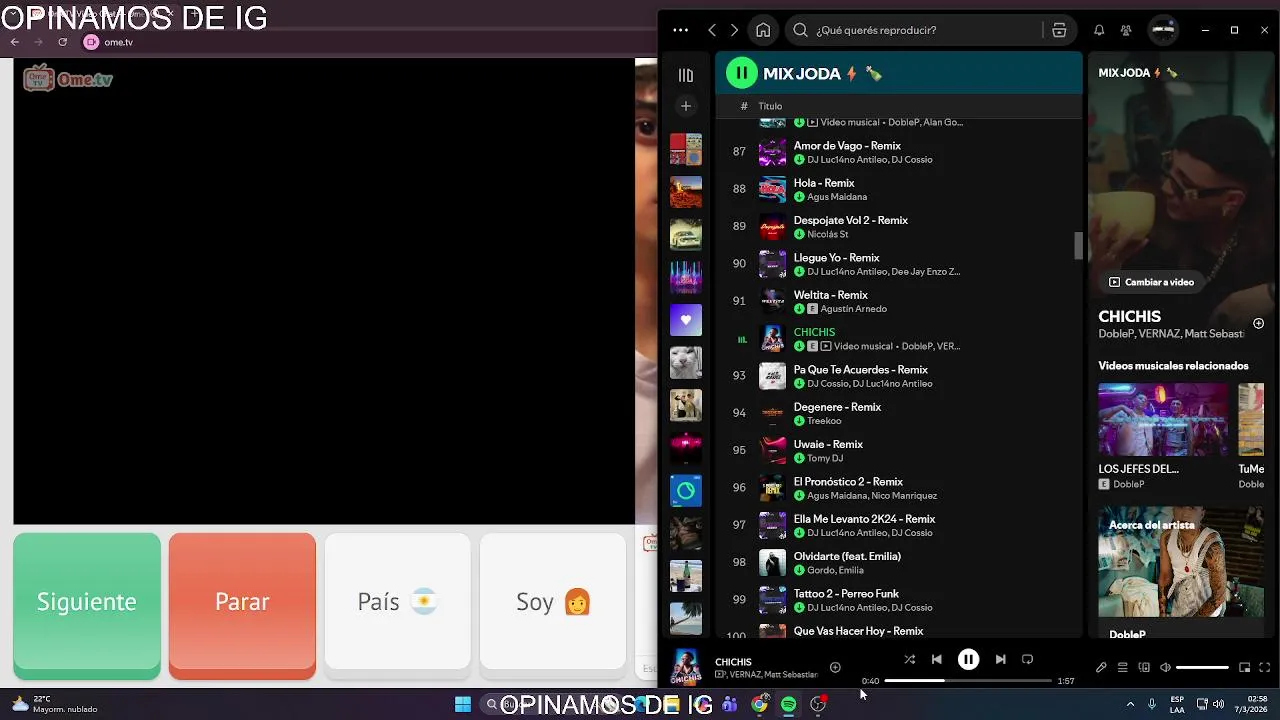Seek using the song progress bar
This screenshot has height=720, width=1280.
click(968, 681)
